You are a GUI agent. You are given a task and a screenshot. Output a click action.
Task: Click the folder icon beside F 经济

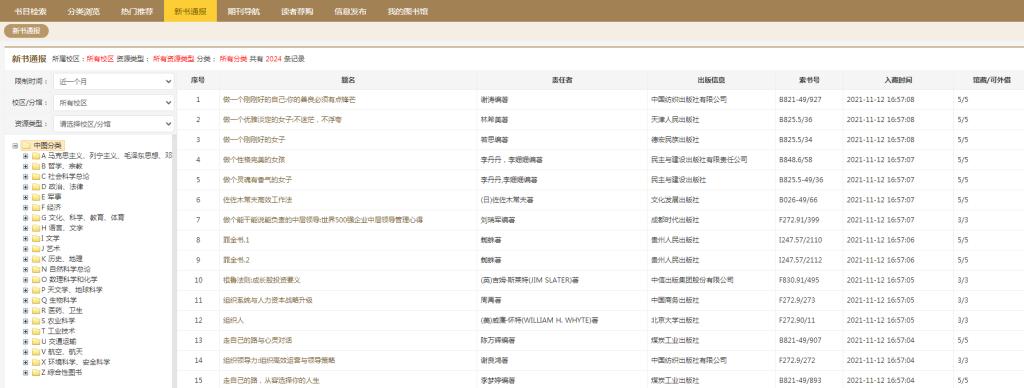pos(35,207)
